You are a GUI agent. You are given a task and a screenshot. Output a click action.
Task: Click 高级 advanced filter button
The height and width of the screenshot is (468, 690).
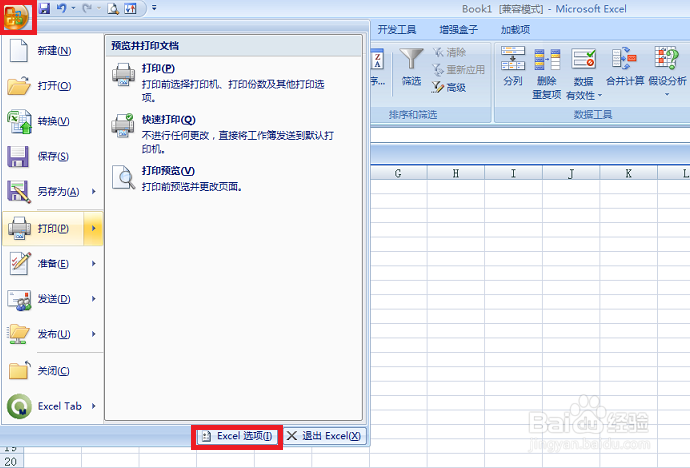tap(449, 88)
